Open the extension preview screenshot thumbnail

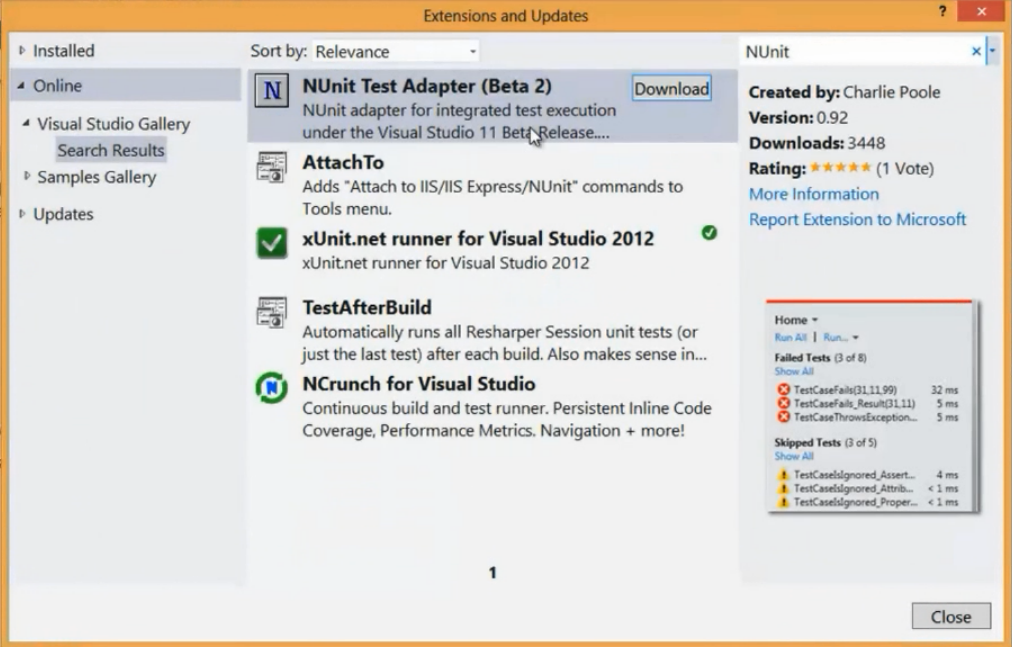[873, 407]
